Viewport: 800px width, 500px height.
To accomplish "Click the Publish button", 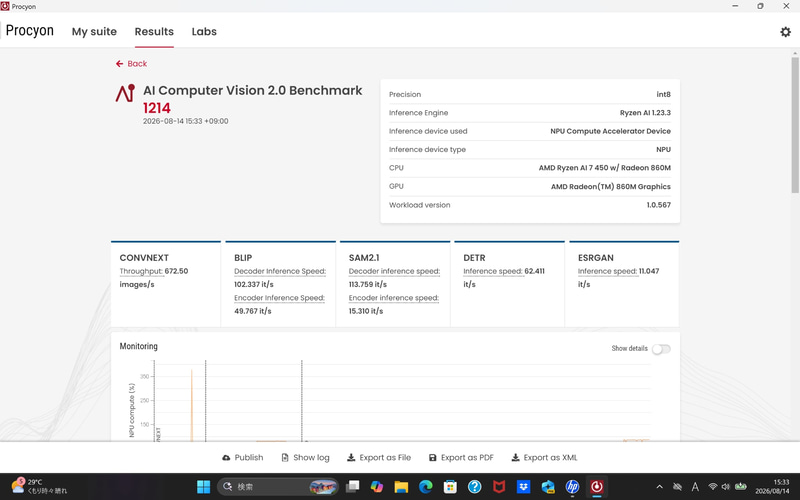I will (243, 458).
